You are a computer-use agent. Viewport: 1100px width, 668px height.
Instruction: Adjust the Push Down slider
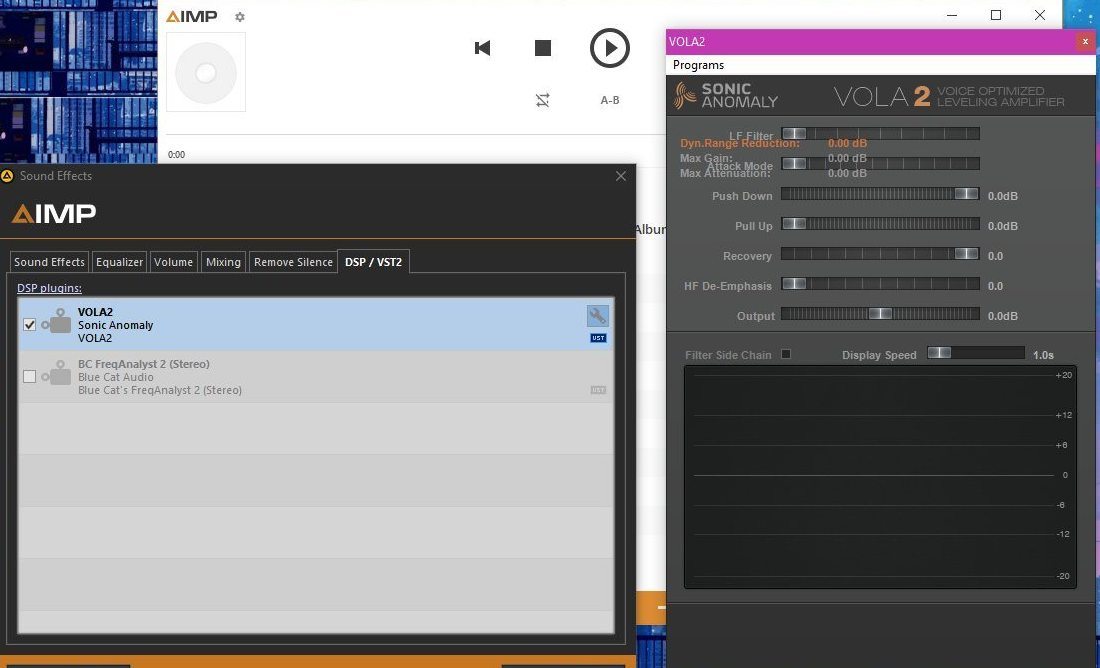pos(880,194)
